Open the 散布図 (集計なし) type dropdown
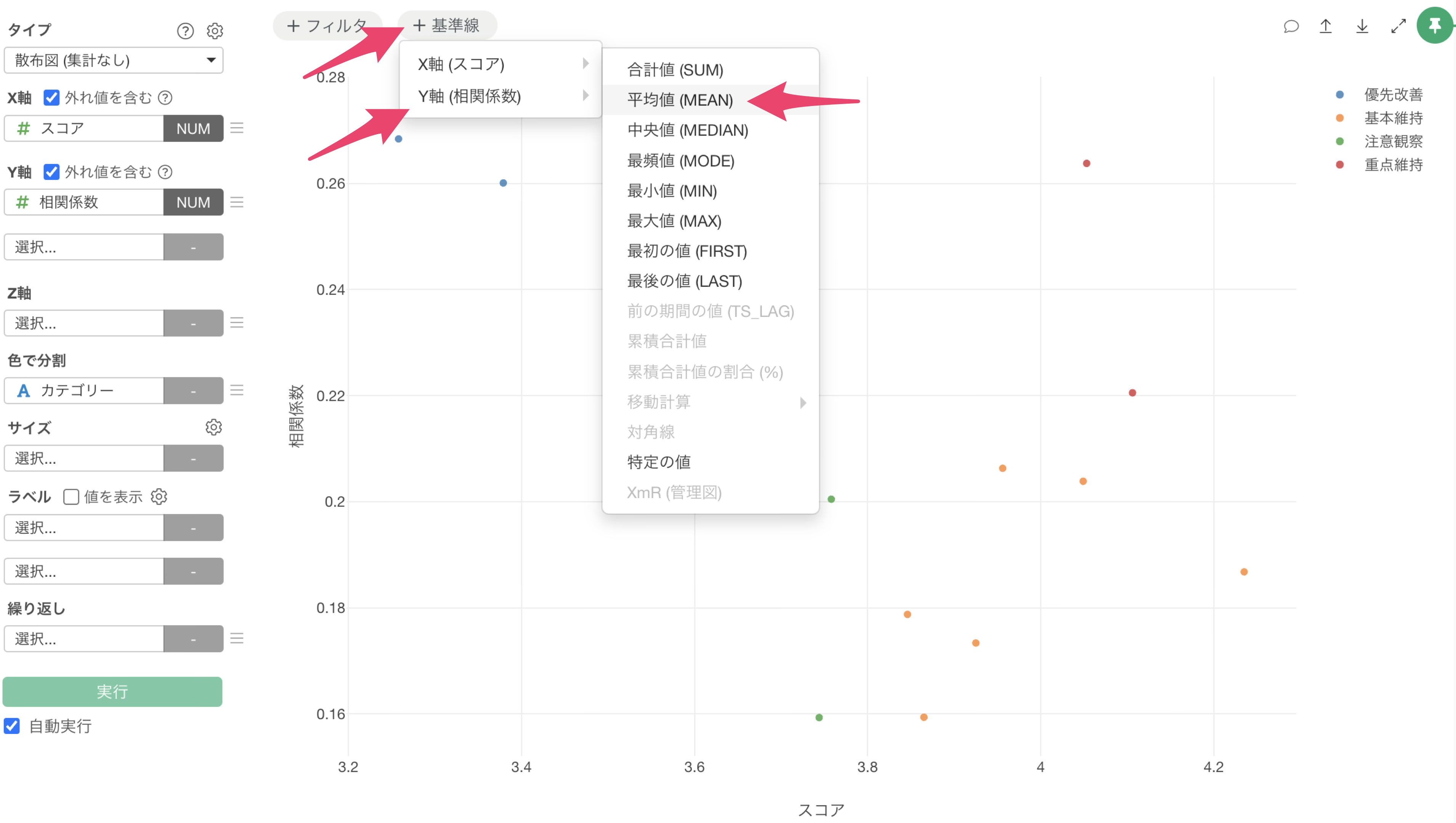Viewport: 1456px width, 823px height. 113,61
